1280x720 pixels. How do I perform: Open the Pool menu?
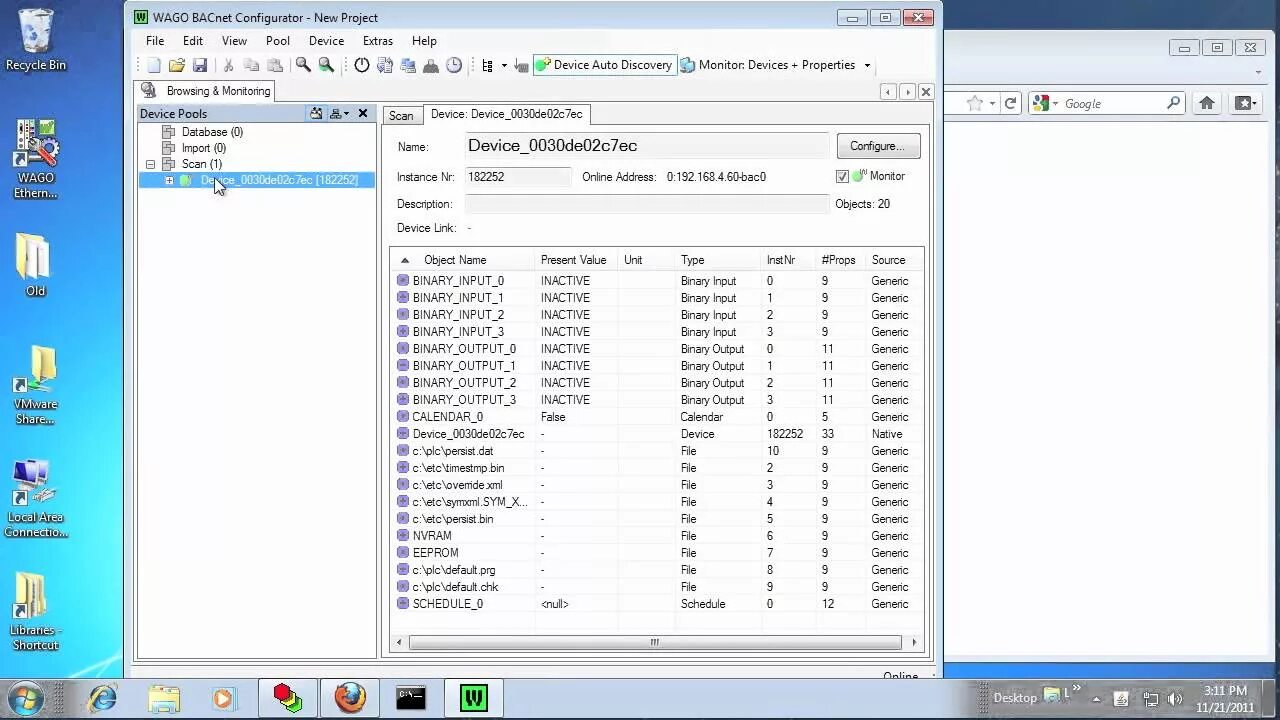click(x=278, y=41)
